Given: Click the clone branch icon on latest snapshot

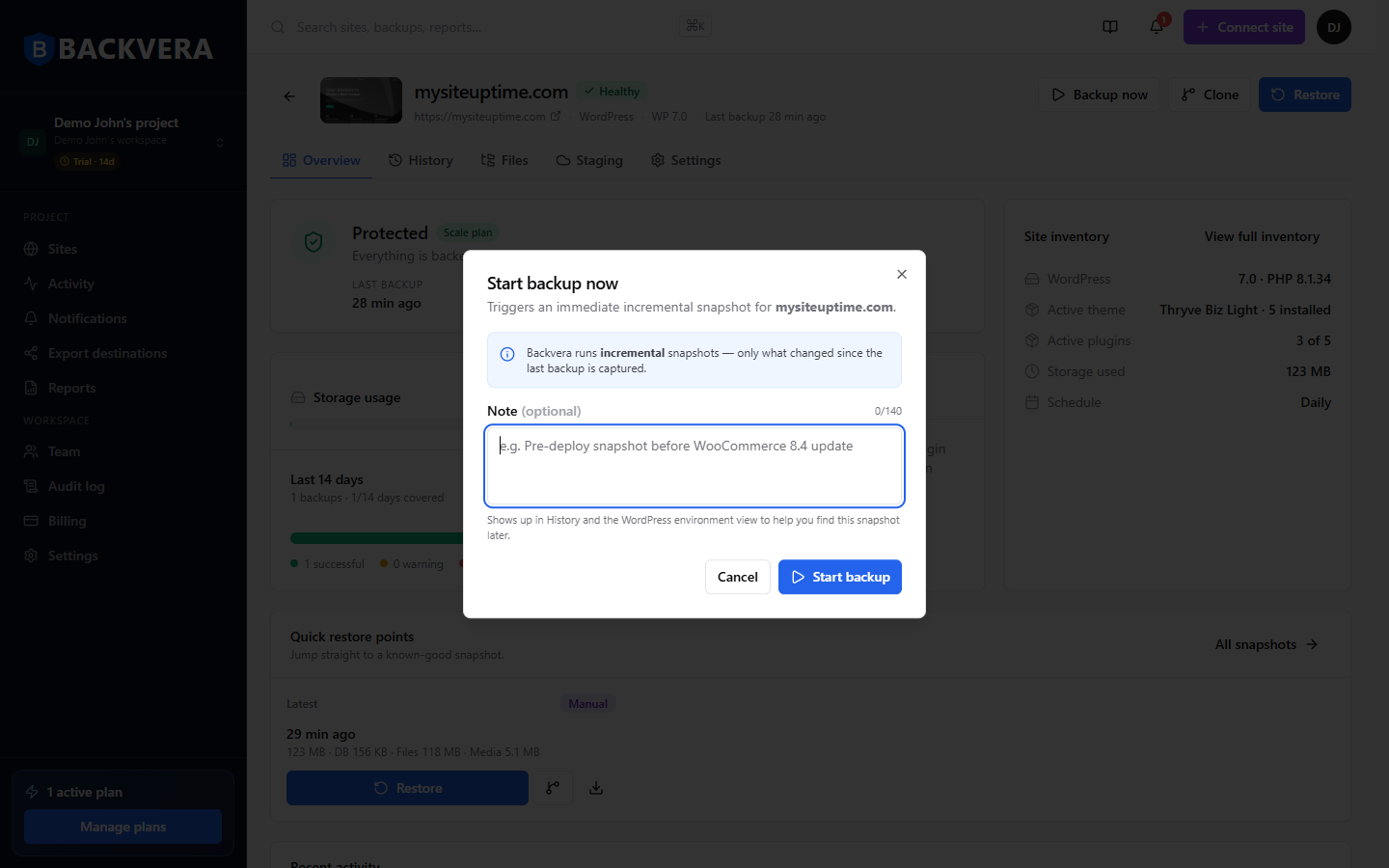Looking at the screenshot, I should pyautogui.click(x=553, y=788).
